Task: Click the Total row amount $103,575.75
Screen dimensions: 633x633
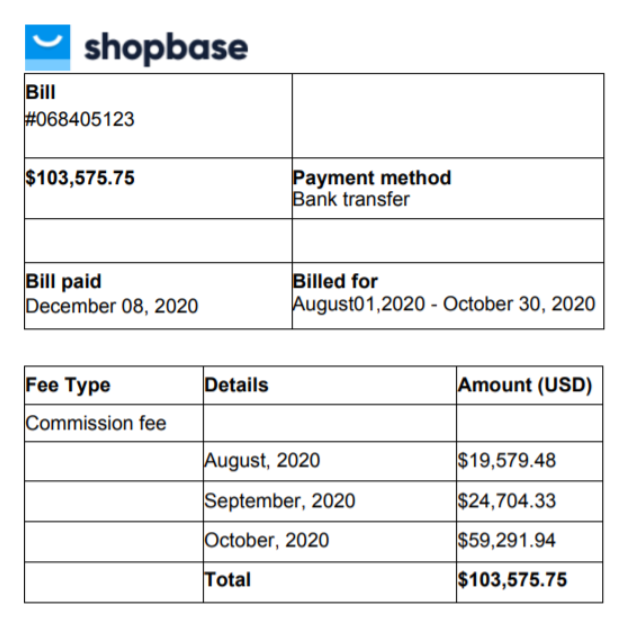Action: click(512, 580)
